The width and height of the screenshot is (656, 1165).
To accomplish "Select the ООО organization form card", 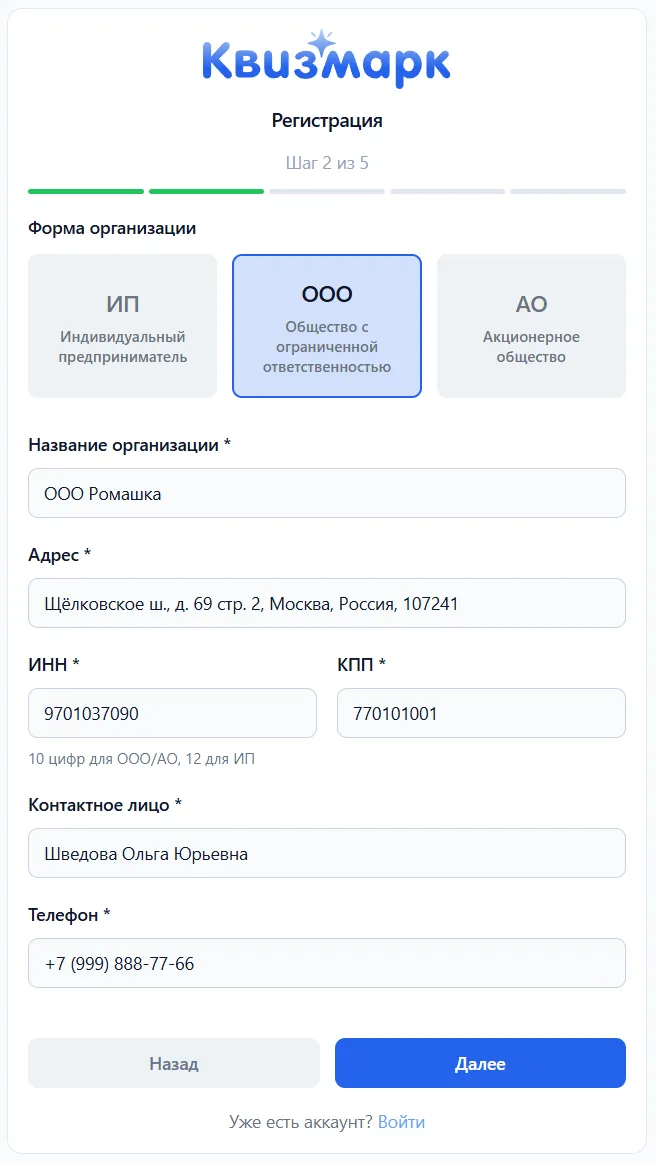I will click(327, 326).
